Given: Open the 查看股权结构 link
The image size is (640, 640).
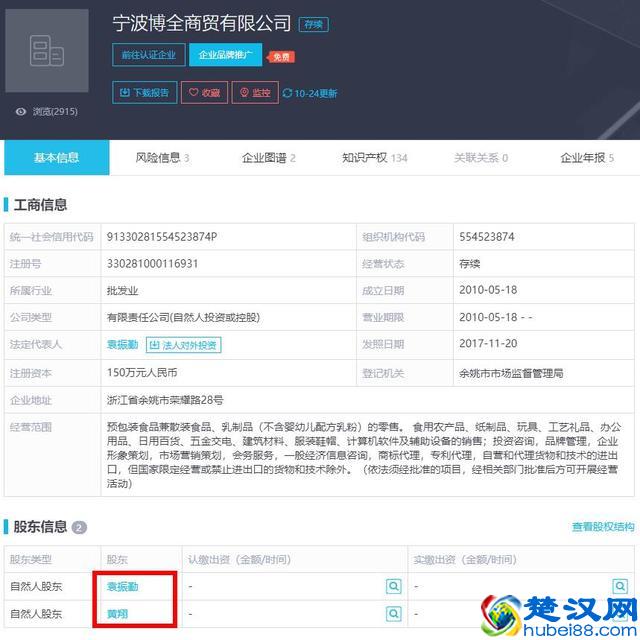Looking at the screenshot, I should (x=603, y=527).
